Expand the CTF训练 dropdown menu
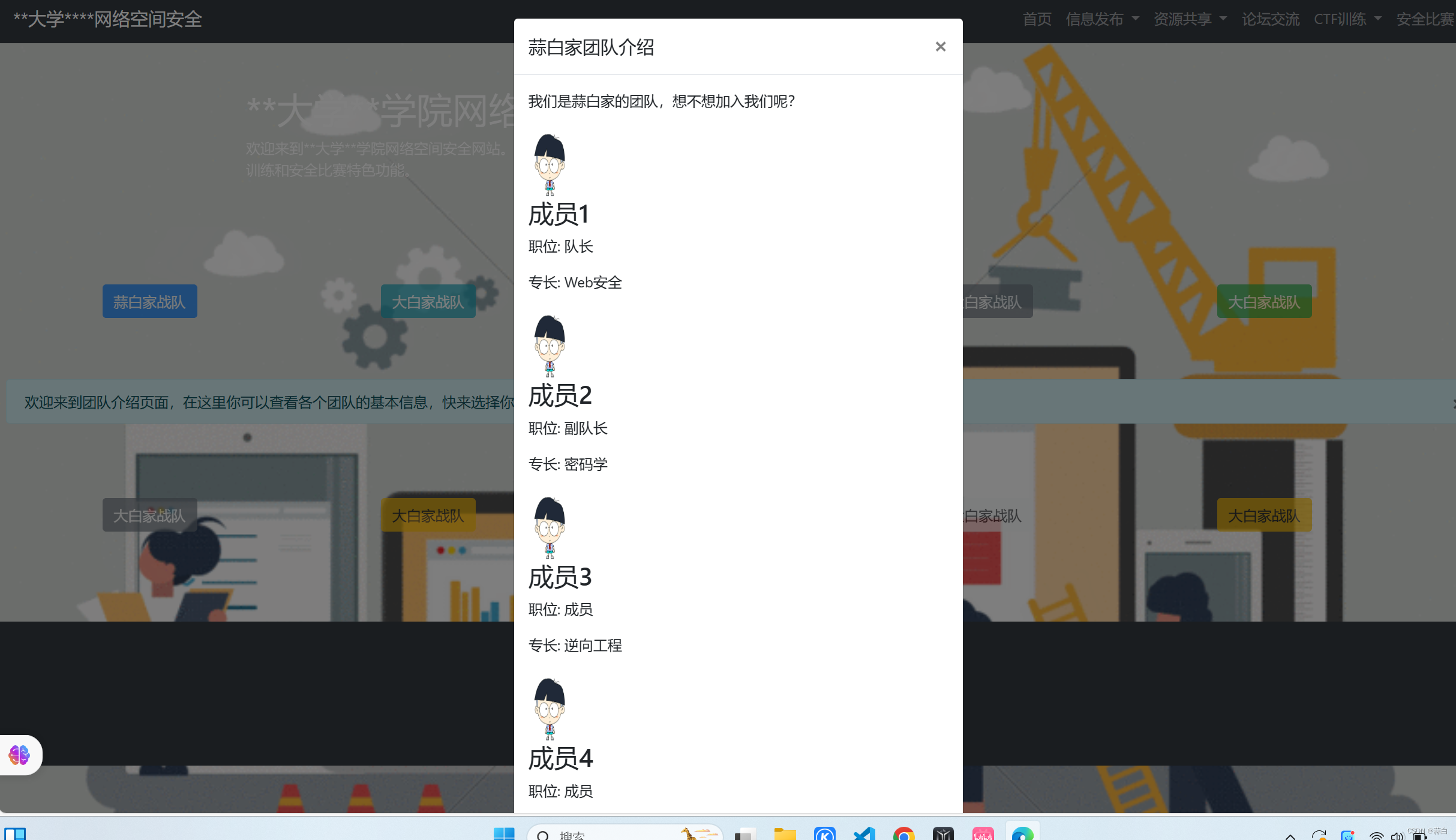The width and height of the screenshot is (1456, 840). [1347, 19]
